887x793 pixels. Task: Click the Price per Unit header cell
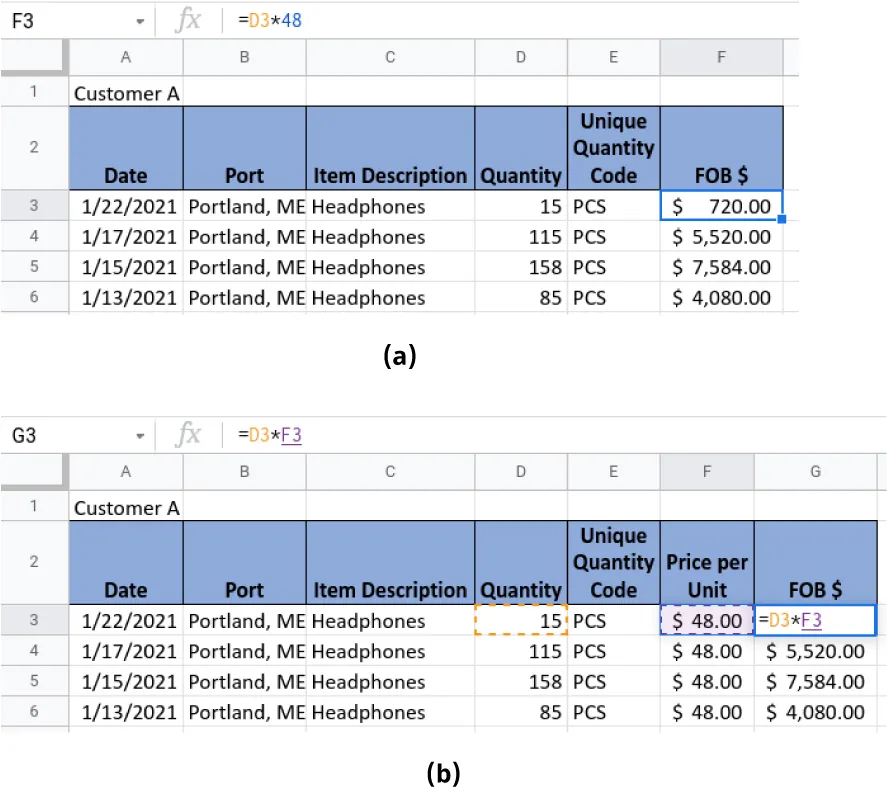(x=707, y=562)
